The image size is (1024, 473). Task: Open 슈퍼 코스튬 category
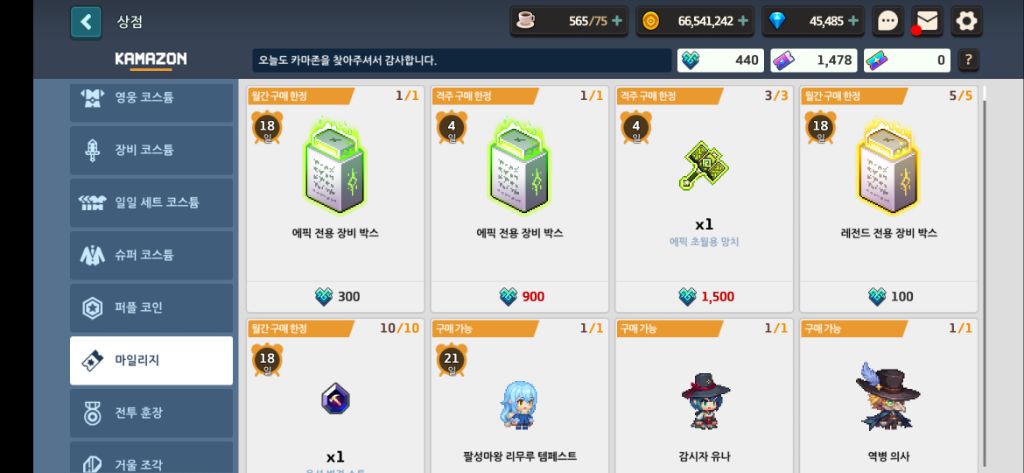point(152,255)
